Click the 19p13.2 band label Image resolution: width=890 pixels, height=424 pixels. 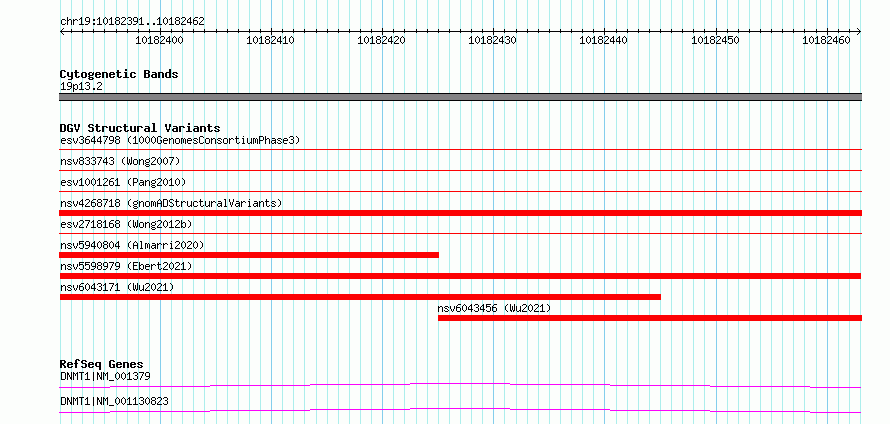[81, 87]
